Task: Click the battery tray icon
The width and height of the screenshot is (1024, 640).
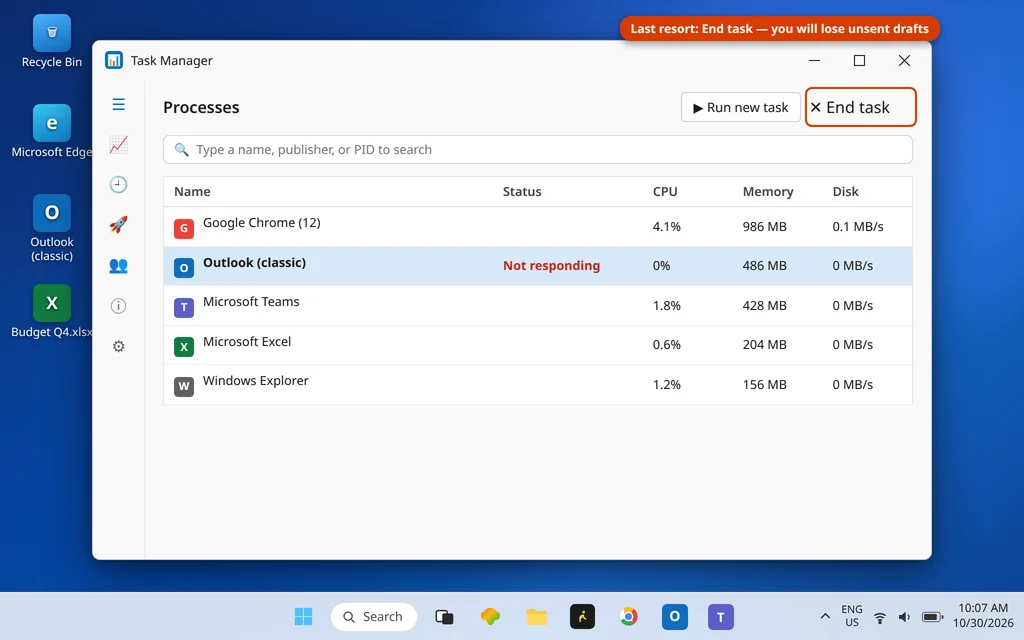Action: 933,616
